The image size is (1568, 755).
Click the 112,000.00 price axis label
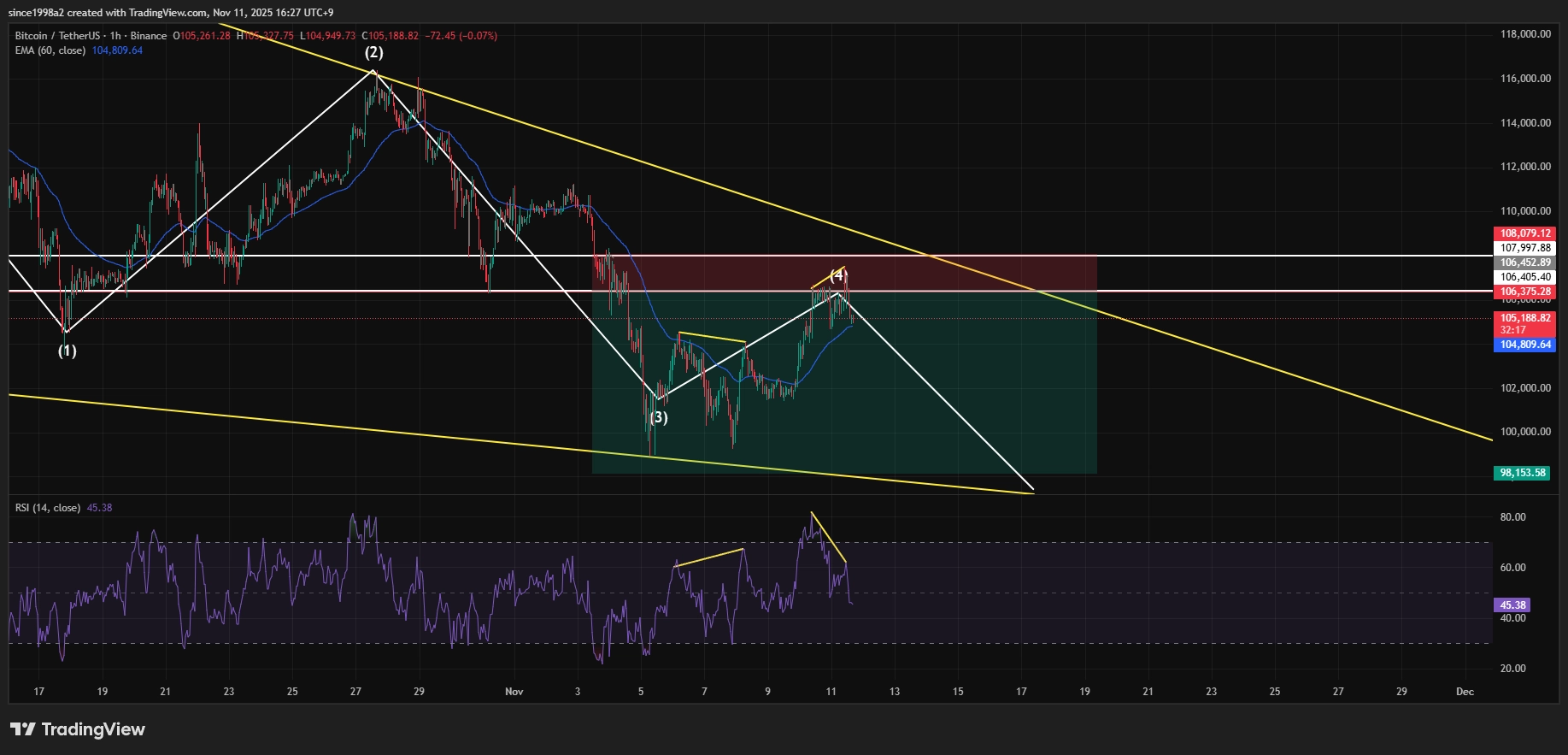(x=1525, y=167)
